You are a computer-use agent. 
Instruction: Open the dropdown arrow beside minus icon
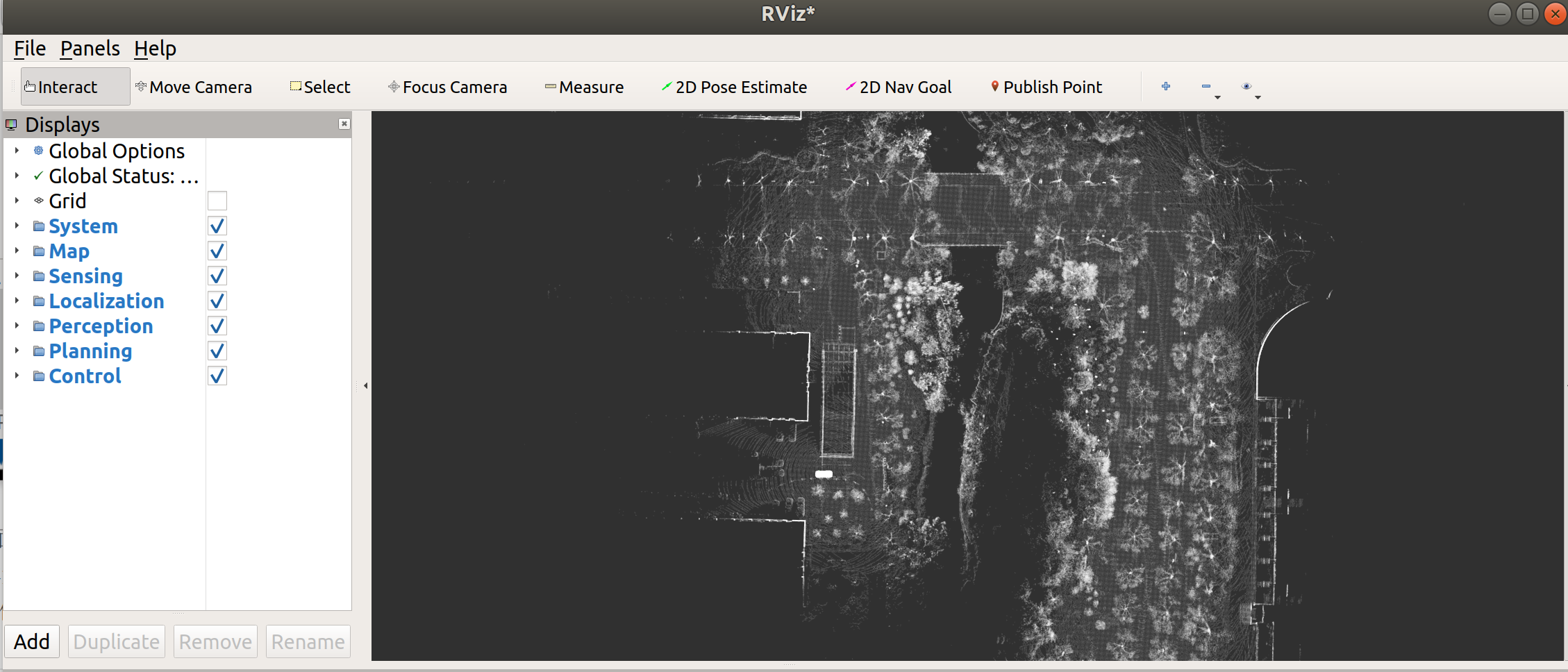tap(1217, 97)
